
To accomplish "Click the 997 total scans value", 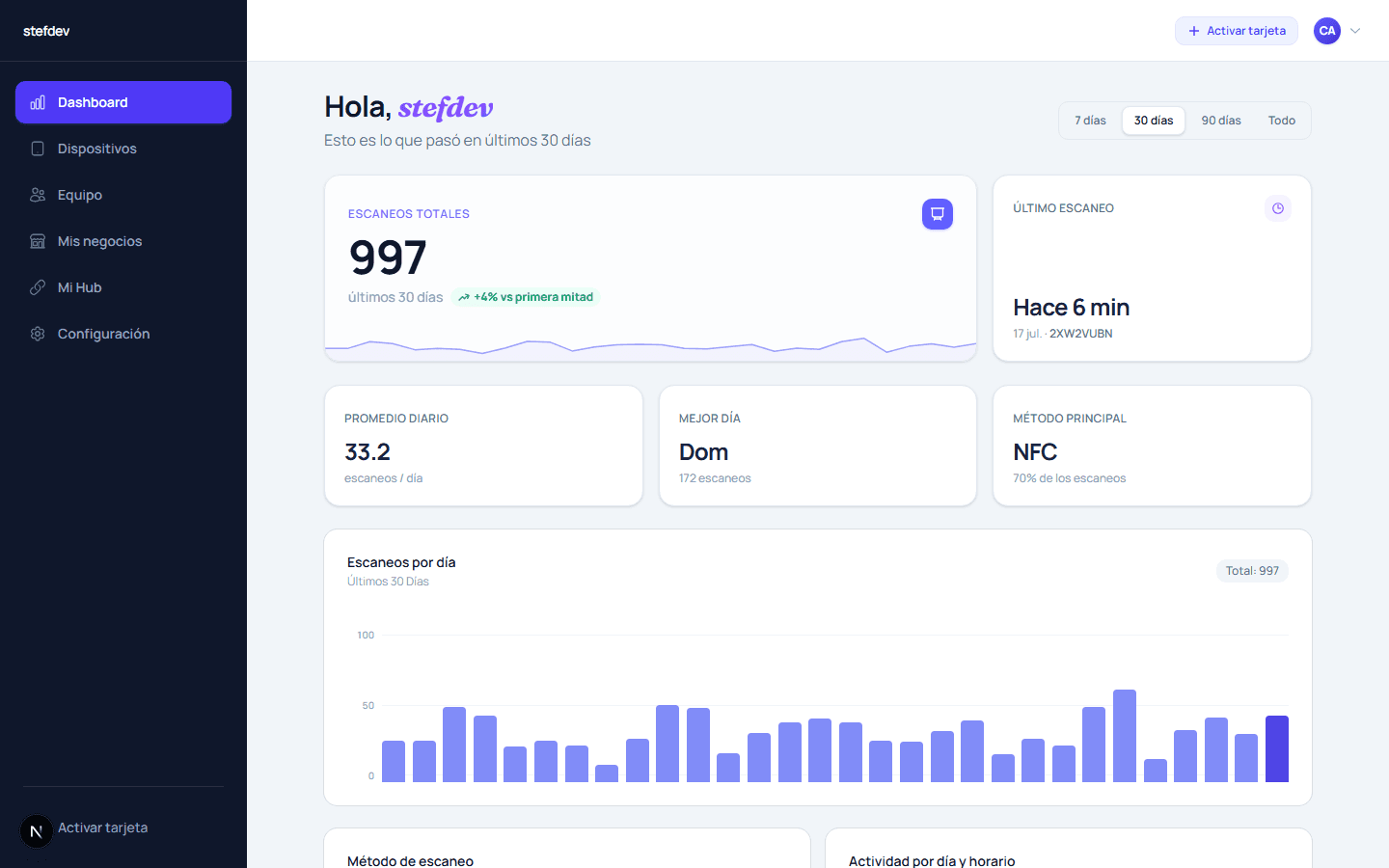I will pos(388,258).
